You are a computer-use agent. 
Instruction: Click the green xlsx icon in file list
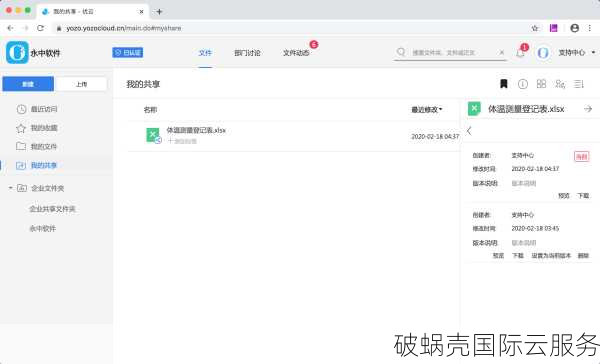point(153,135)
